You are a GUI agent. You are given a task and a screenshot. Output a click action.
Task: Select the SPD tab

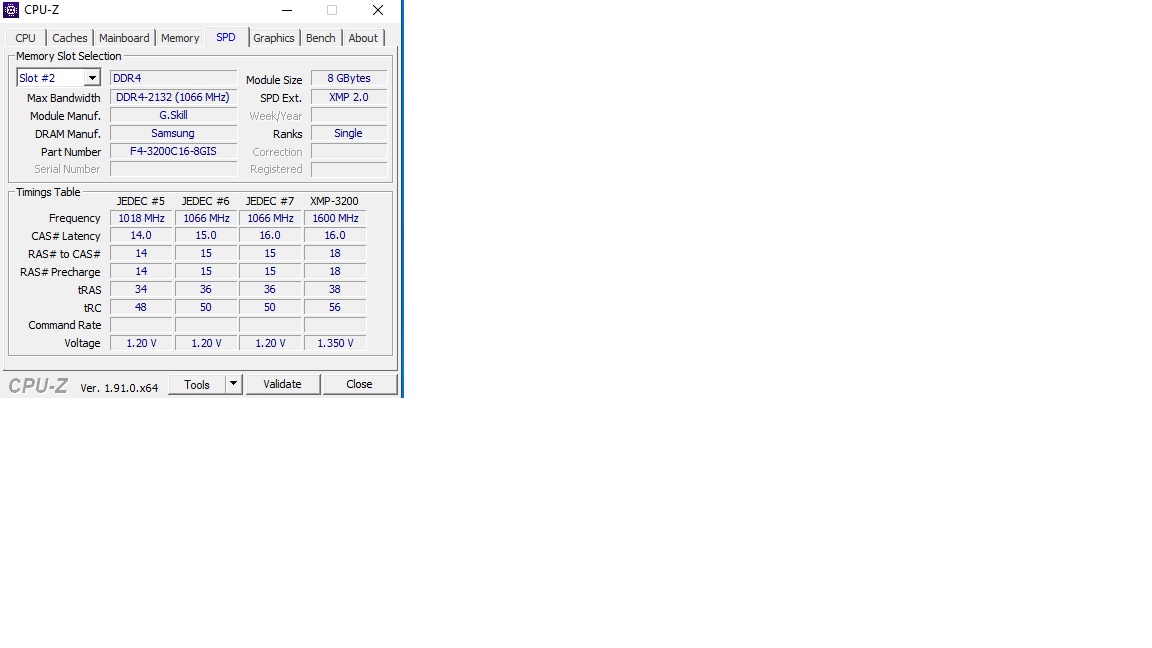pos(226,37)
